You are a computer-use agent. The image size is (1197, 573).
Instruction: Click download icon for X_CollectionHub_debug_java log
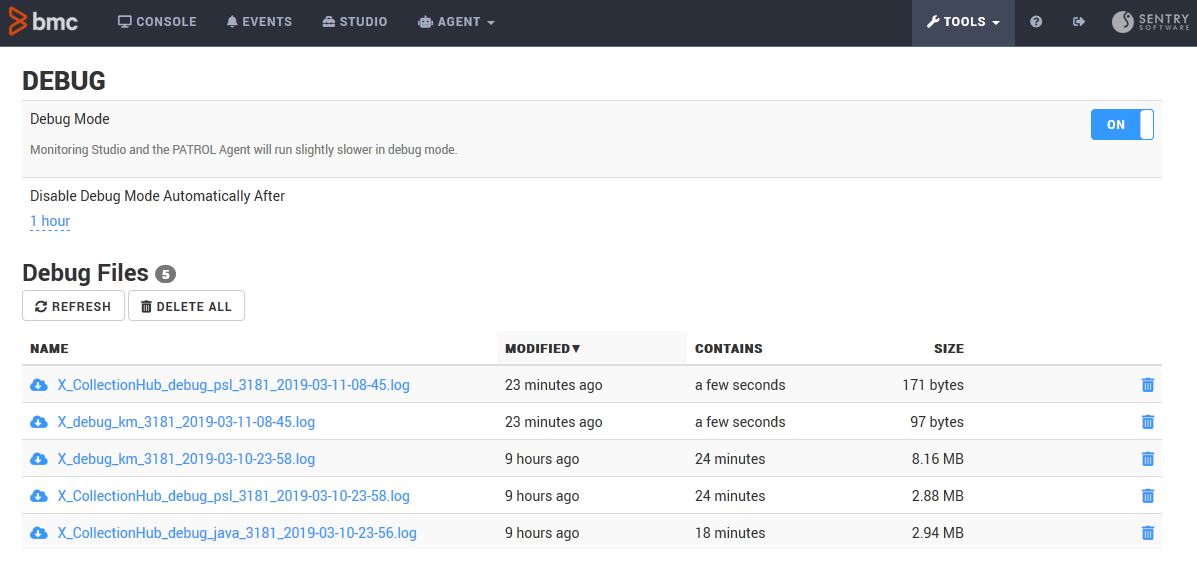(x=39, y=533)
